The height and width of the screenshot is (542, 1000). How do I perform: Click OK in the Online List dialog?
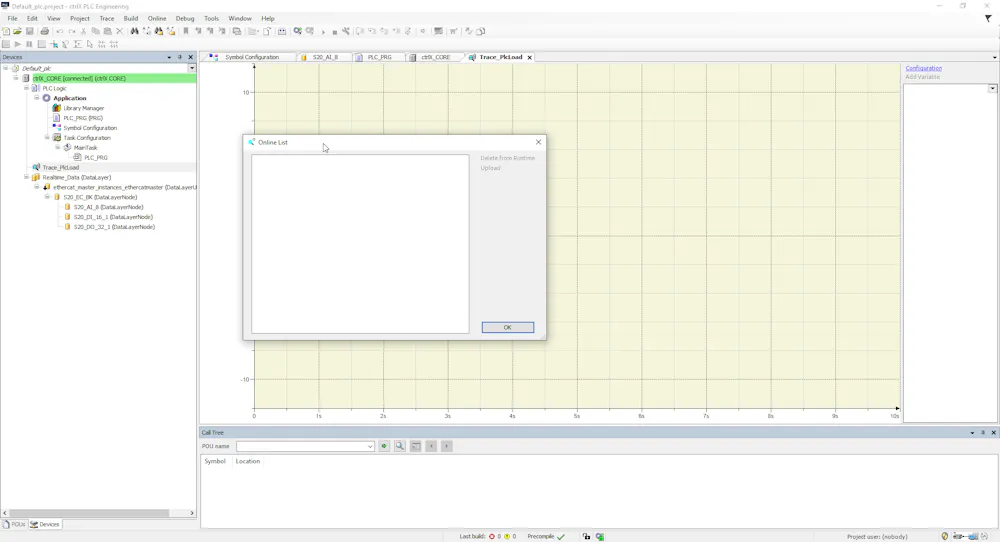[x=508, y=327]
